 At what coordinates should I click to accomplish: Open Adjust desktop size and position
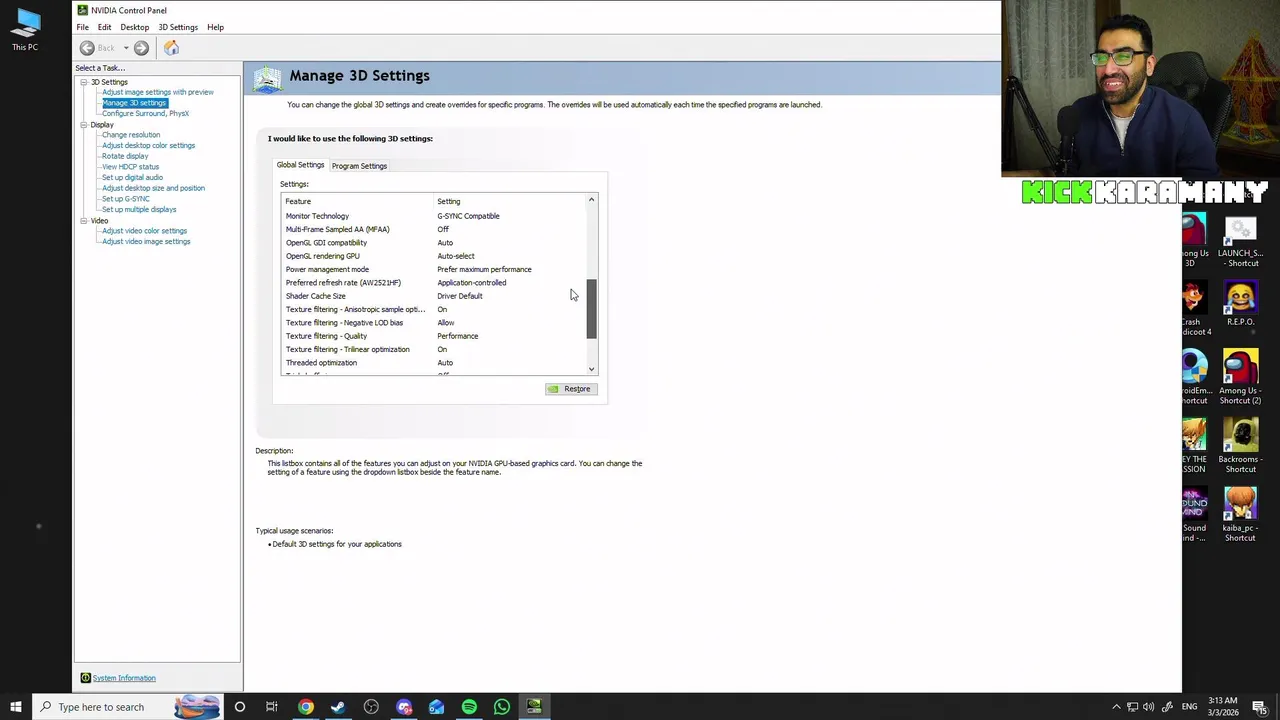[x=153, y=188]
